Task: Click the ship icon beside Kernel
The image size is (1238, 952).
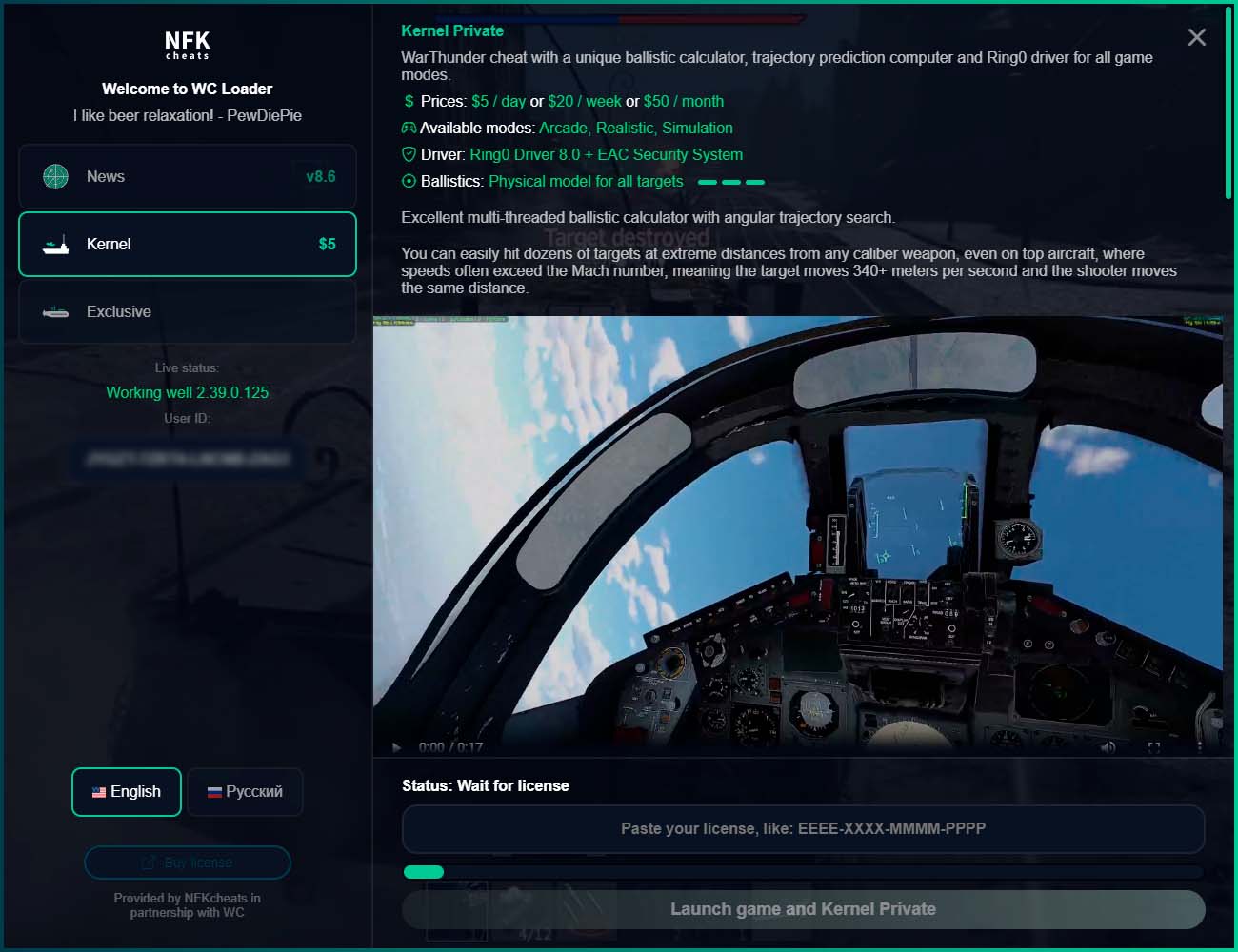Action: pyautogui.click(x=56, y=245)
